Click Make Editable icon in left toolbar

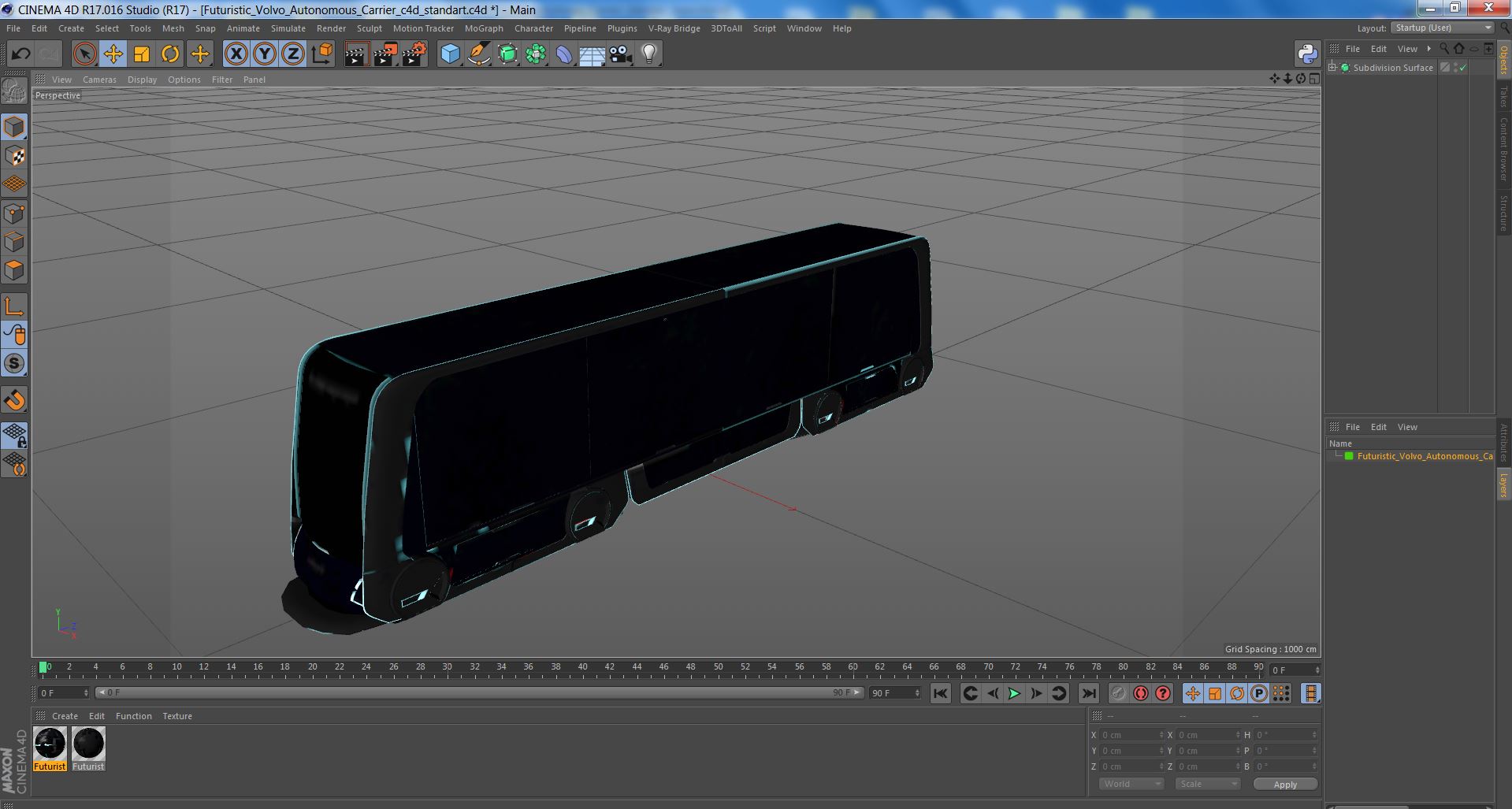(14, 91)
